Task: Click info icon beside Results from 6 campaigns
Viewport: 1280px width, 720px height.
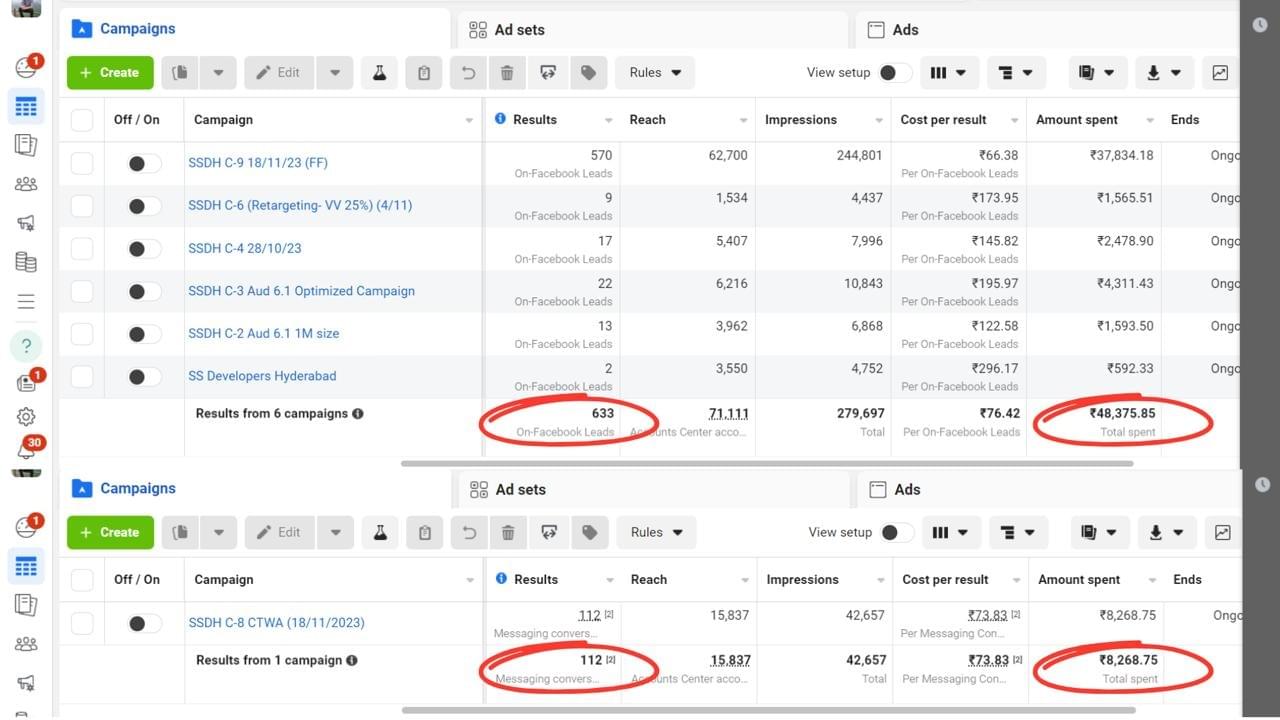Action: pyautogui.click(x=358, y=414)
